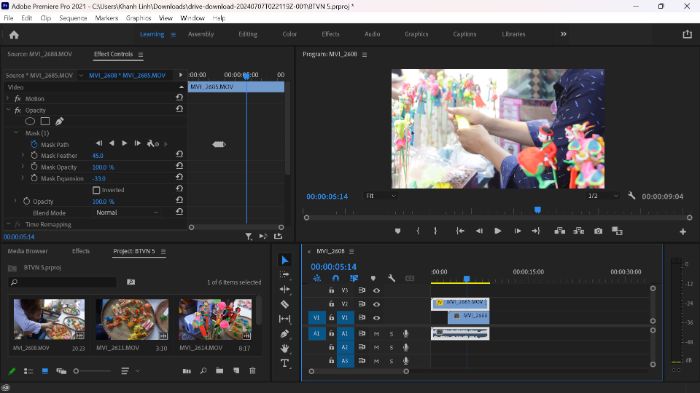Expand the Motion effect properties
Screen dimensions: 700x393
[8, 98]
